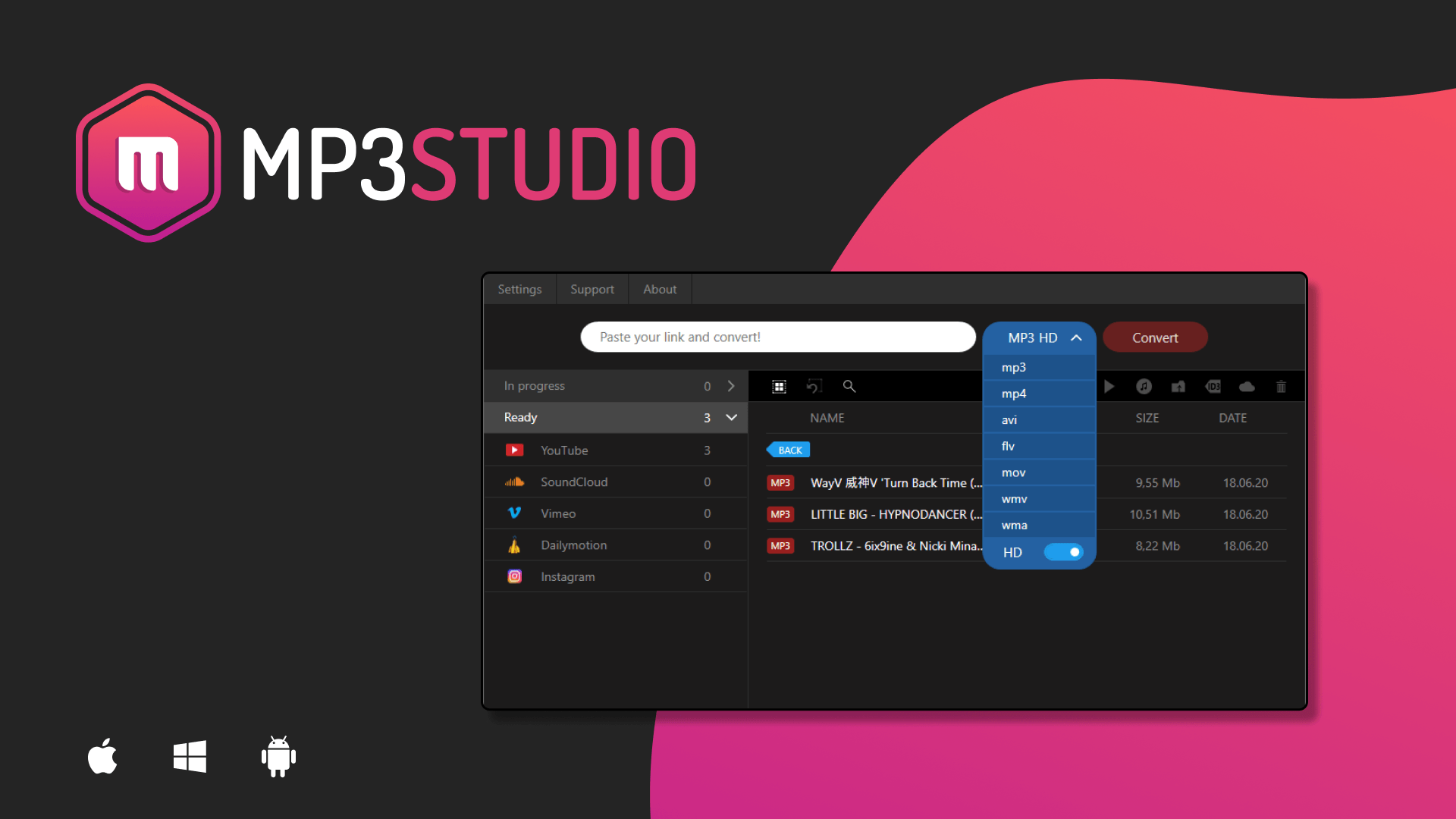The image size is (1456, 819).
Task: Open the Settings tab
Action: 519,290
